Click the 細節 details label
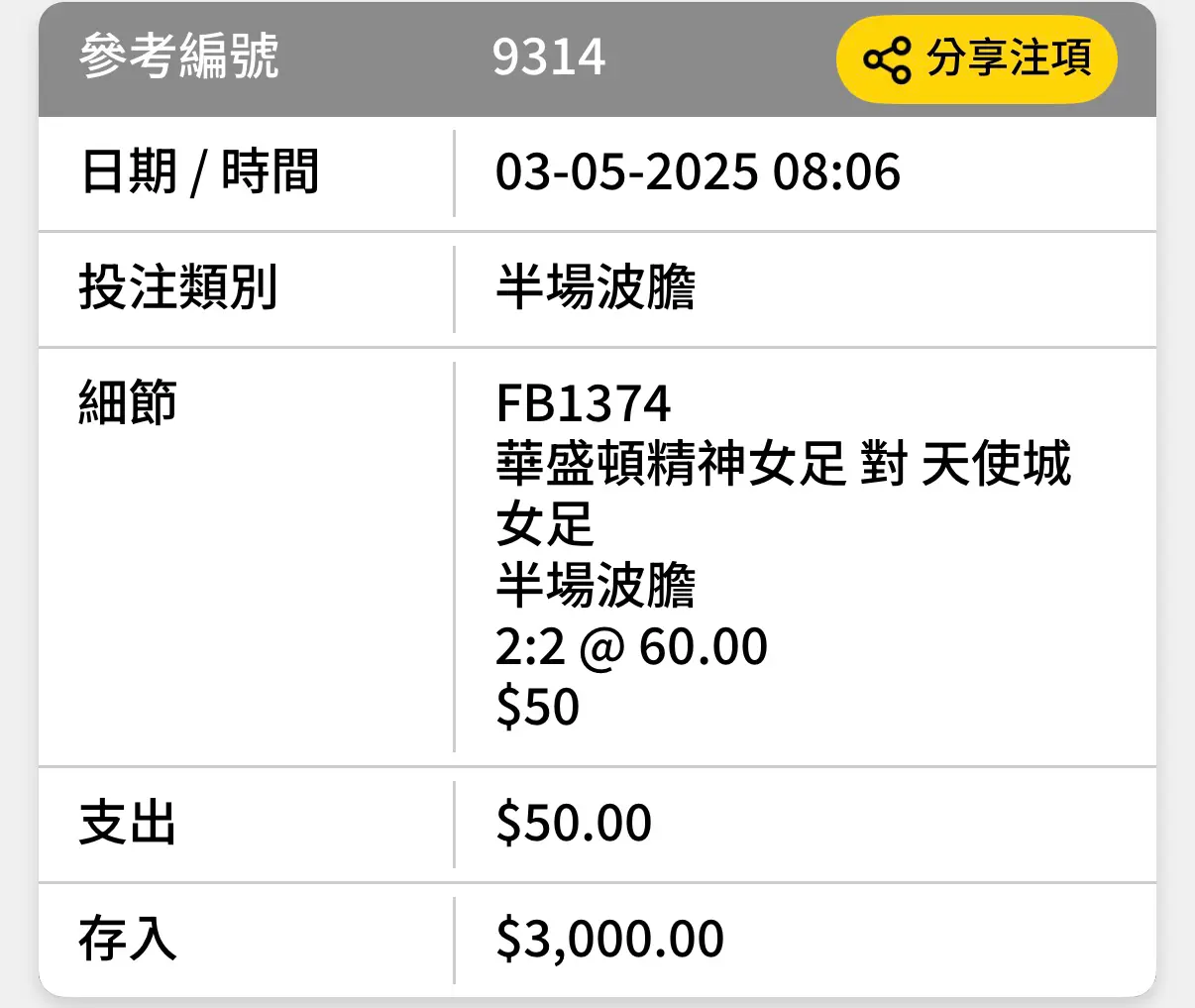This screenshot has height=1008, width=1195. tap(128, 402)
